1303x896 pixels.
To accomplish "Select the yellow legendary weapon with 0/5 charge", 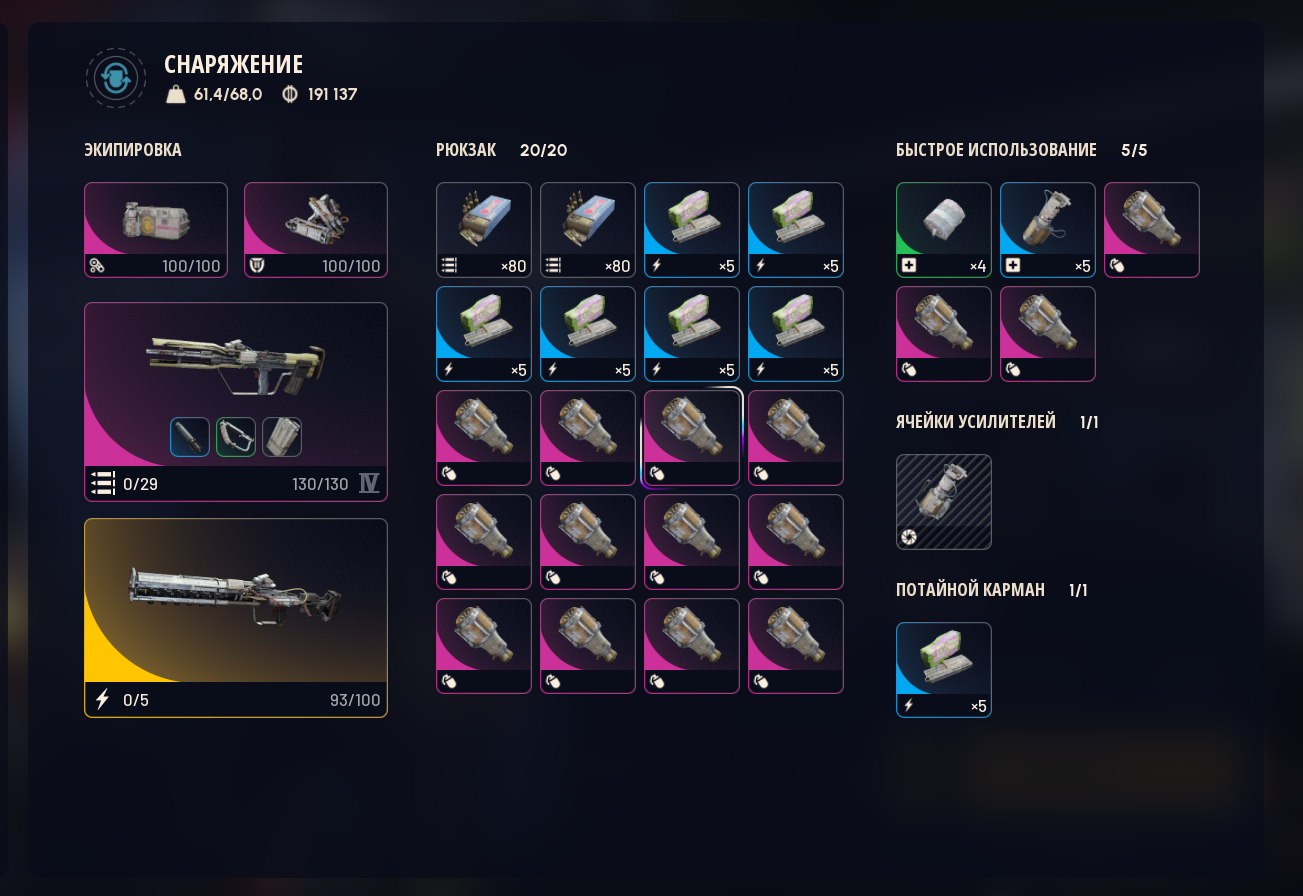I will tap(236, 618).
